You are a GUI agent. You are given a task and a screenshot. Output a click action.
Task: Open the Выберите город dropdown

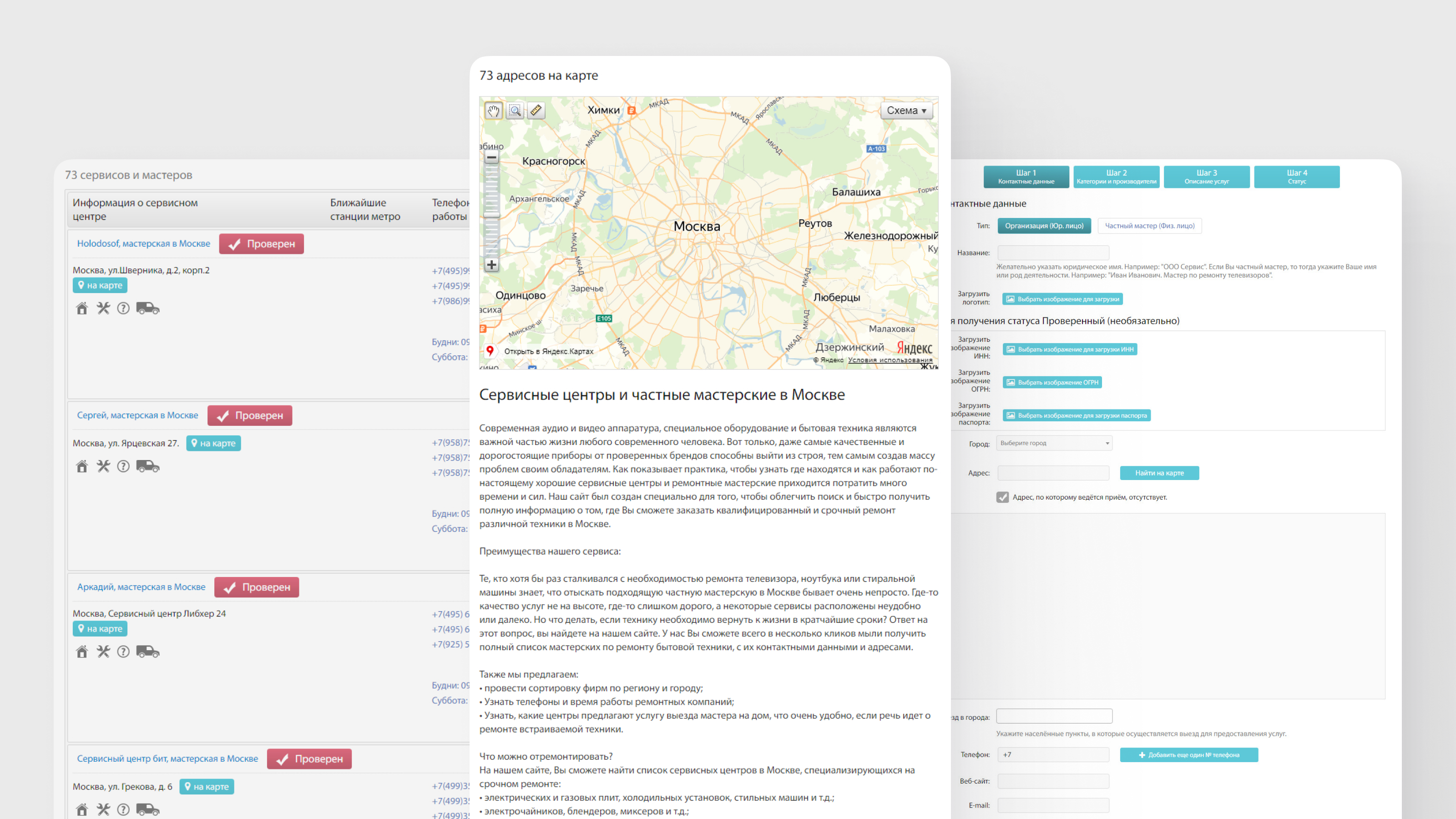point(1054,443)
